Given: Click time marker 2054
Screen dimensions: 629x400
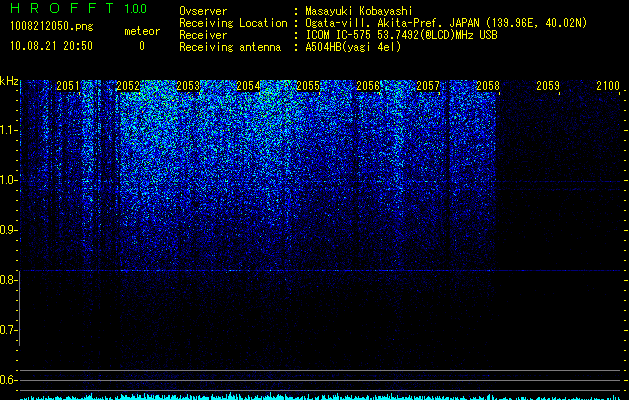Looking at the screenshot, I should point(248,86).
